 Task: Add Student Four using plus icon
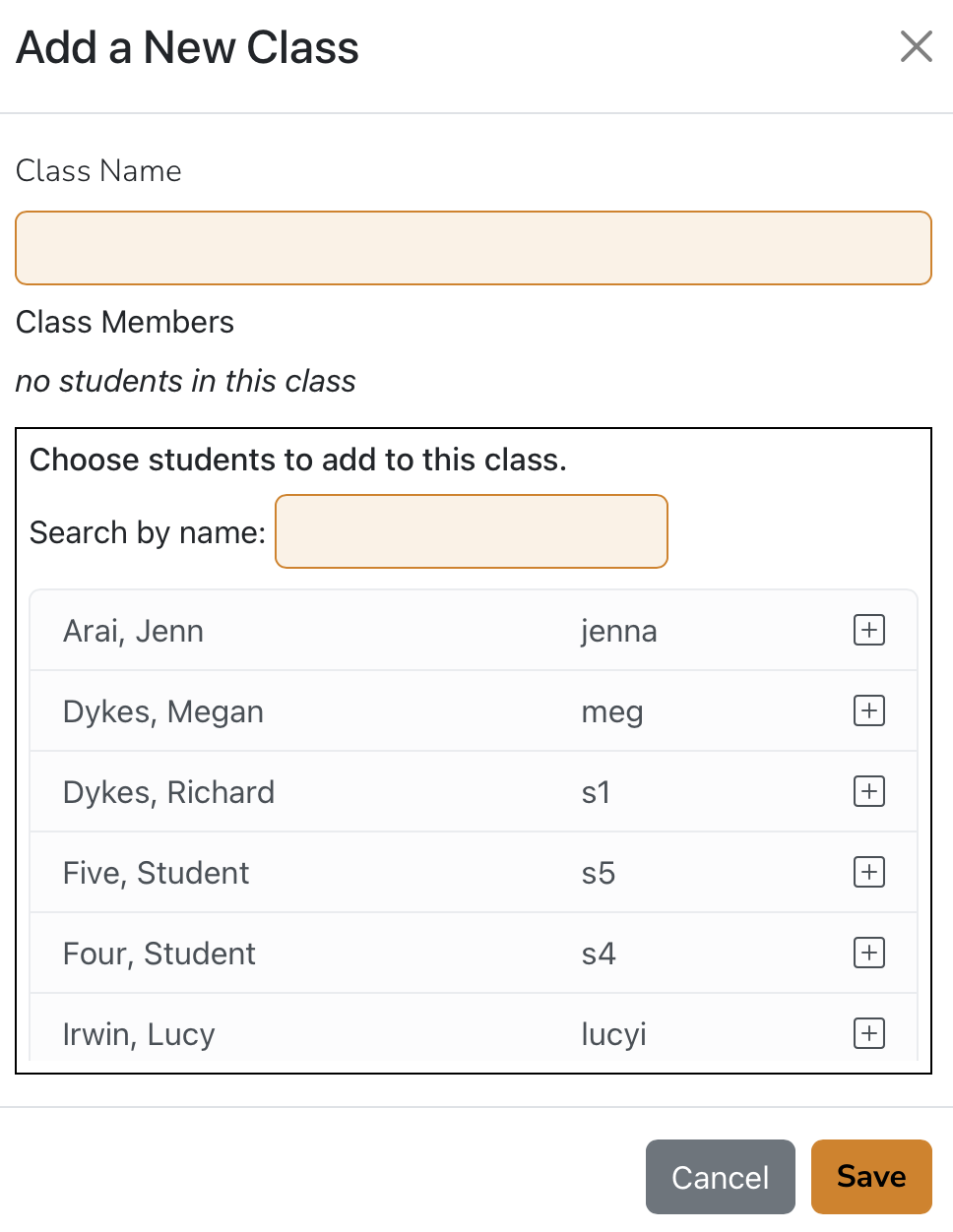[x=868, y=953]
